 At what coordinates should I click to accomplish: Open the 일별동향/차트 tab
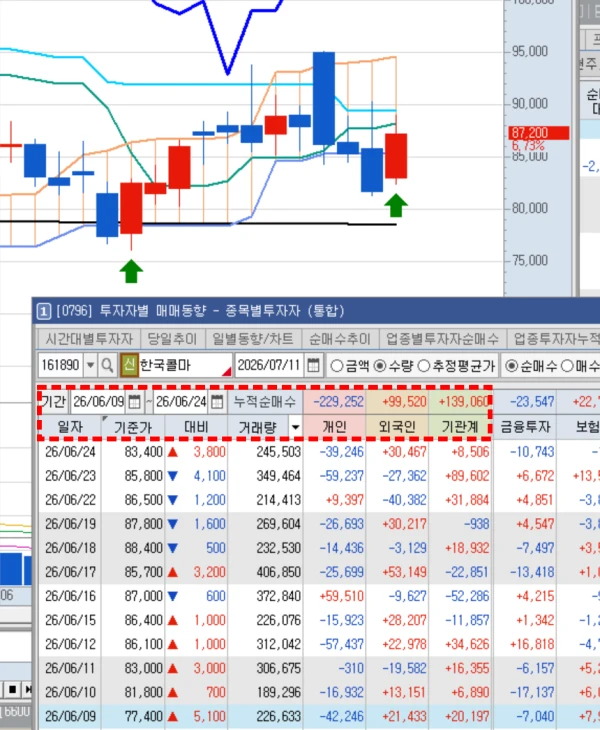[x=253, y=339]
